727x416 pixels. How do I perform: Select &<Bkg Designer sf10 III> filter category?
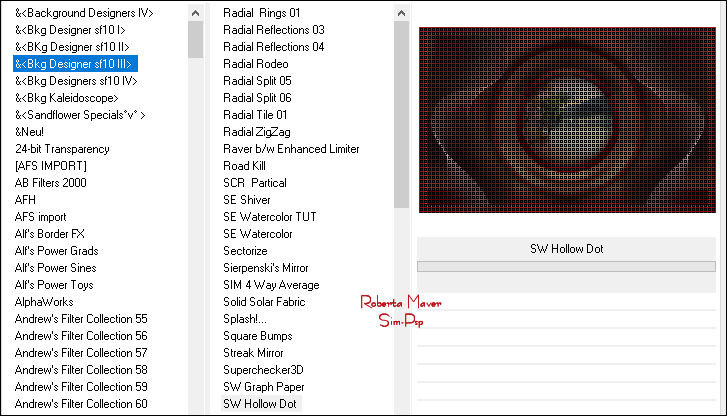(75, 64)
